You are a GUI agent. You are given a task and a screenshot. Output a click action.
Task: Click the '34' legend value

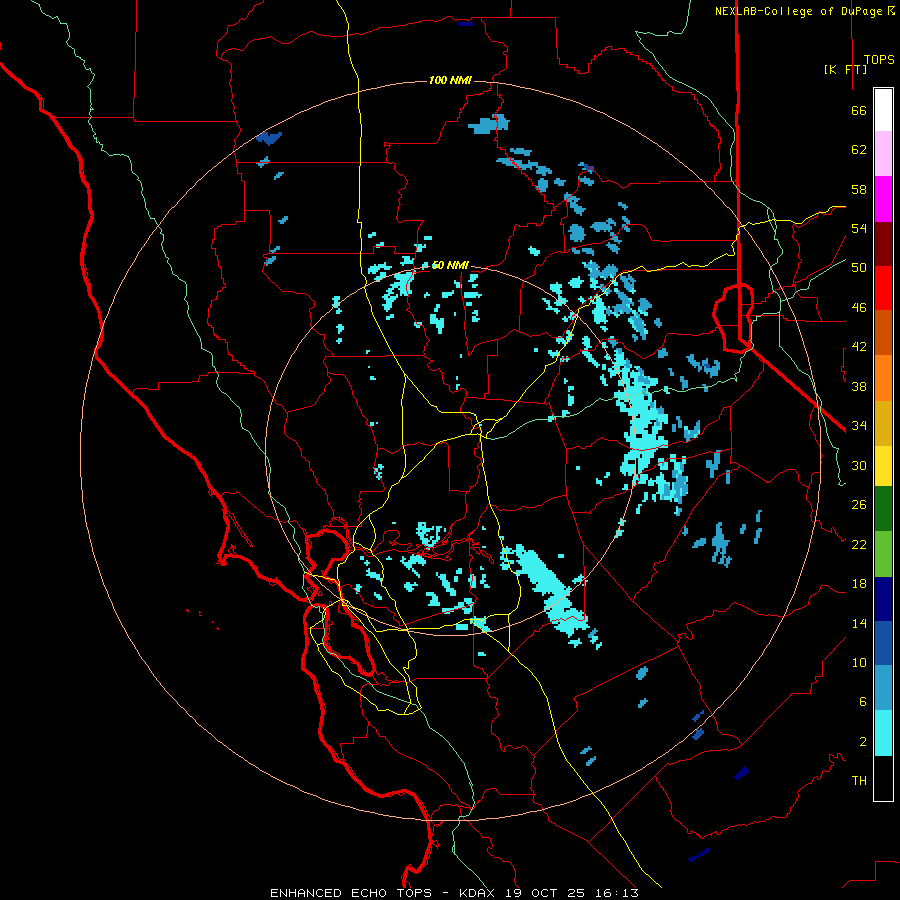coord(859,426)
